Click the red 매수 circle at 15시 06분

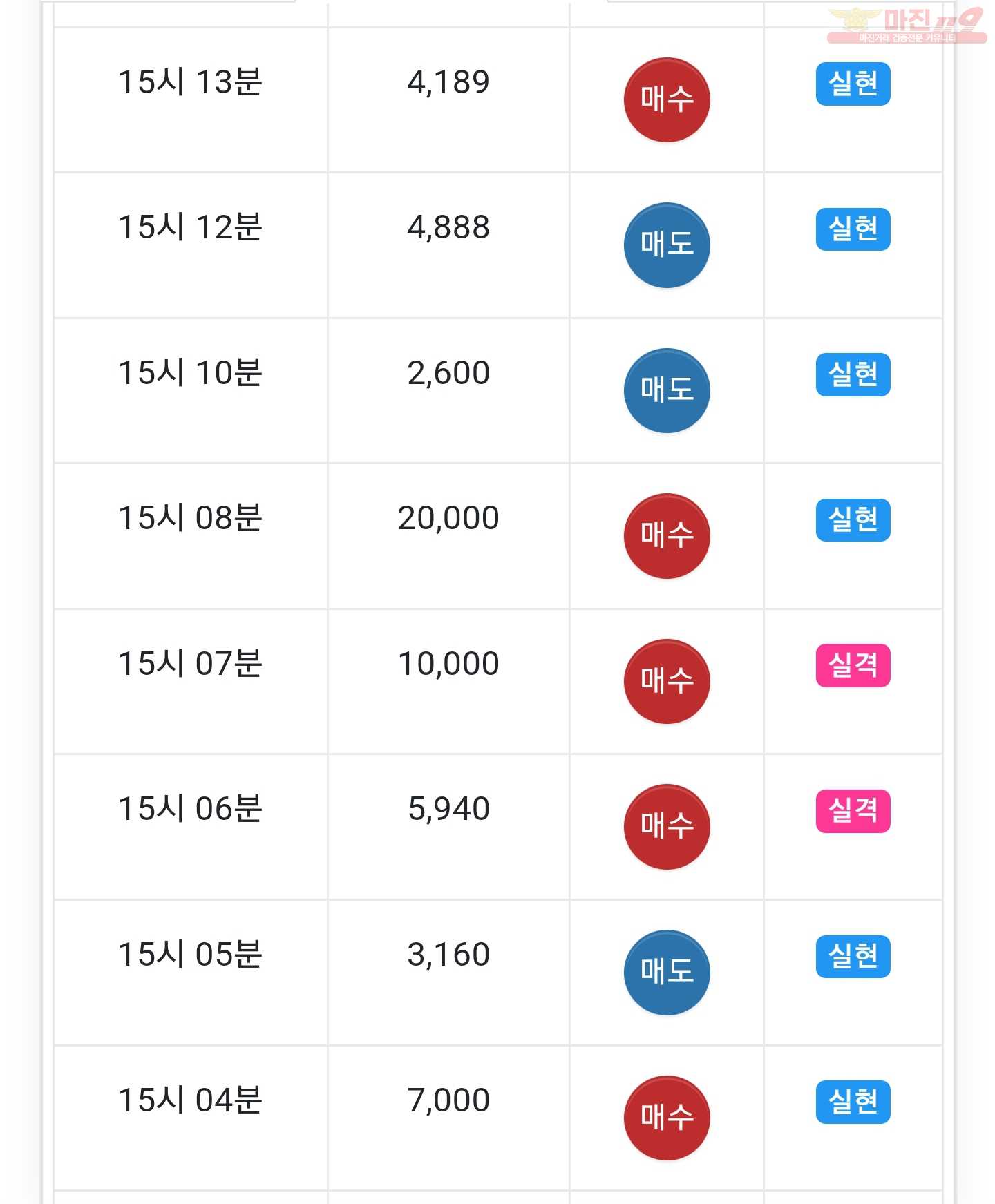(667, 827)
